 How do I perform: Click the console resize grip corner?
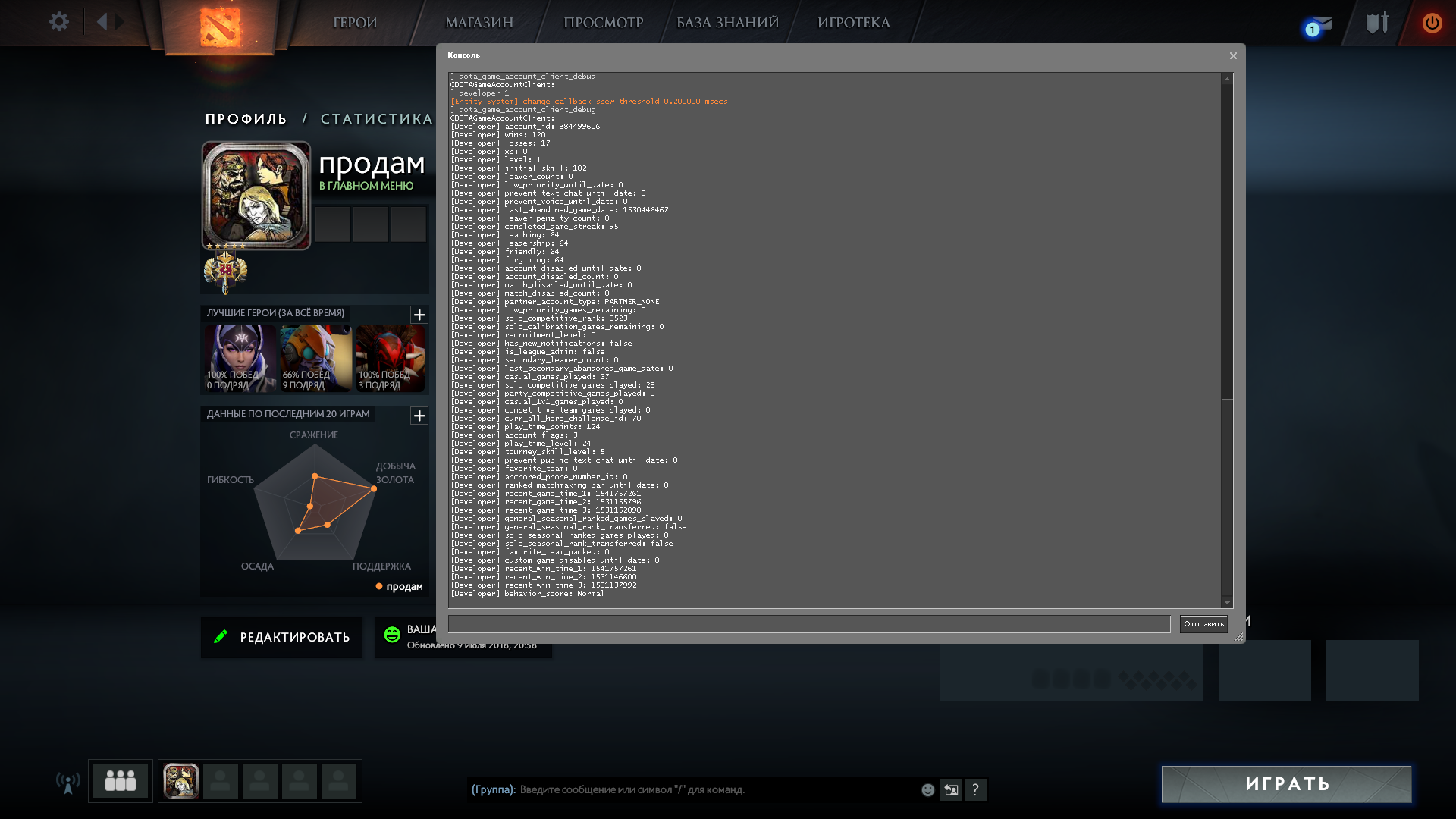1239,637
